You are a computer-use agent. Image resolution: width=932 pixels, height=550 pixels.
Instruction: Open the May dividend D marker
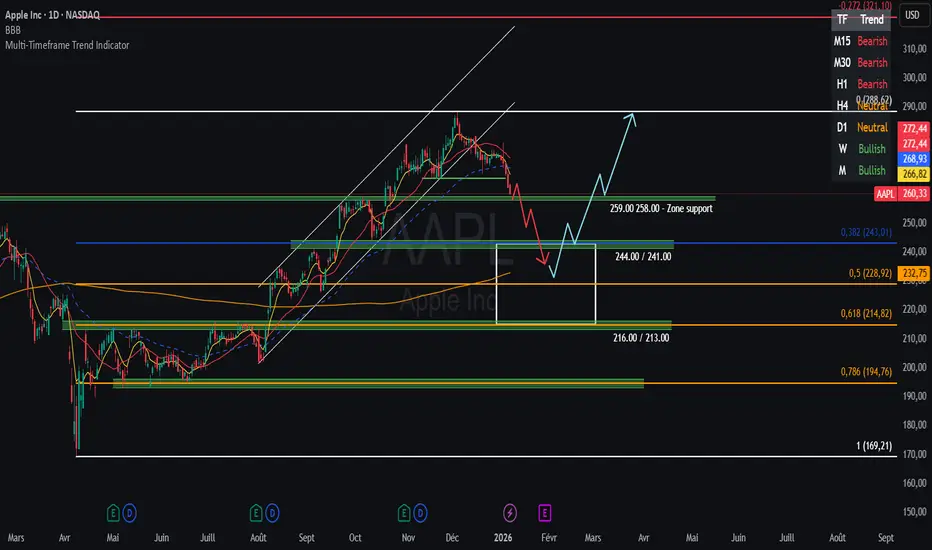[x=129, y=513]
